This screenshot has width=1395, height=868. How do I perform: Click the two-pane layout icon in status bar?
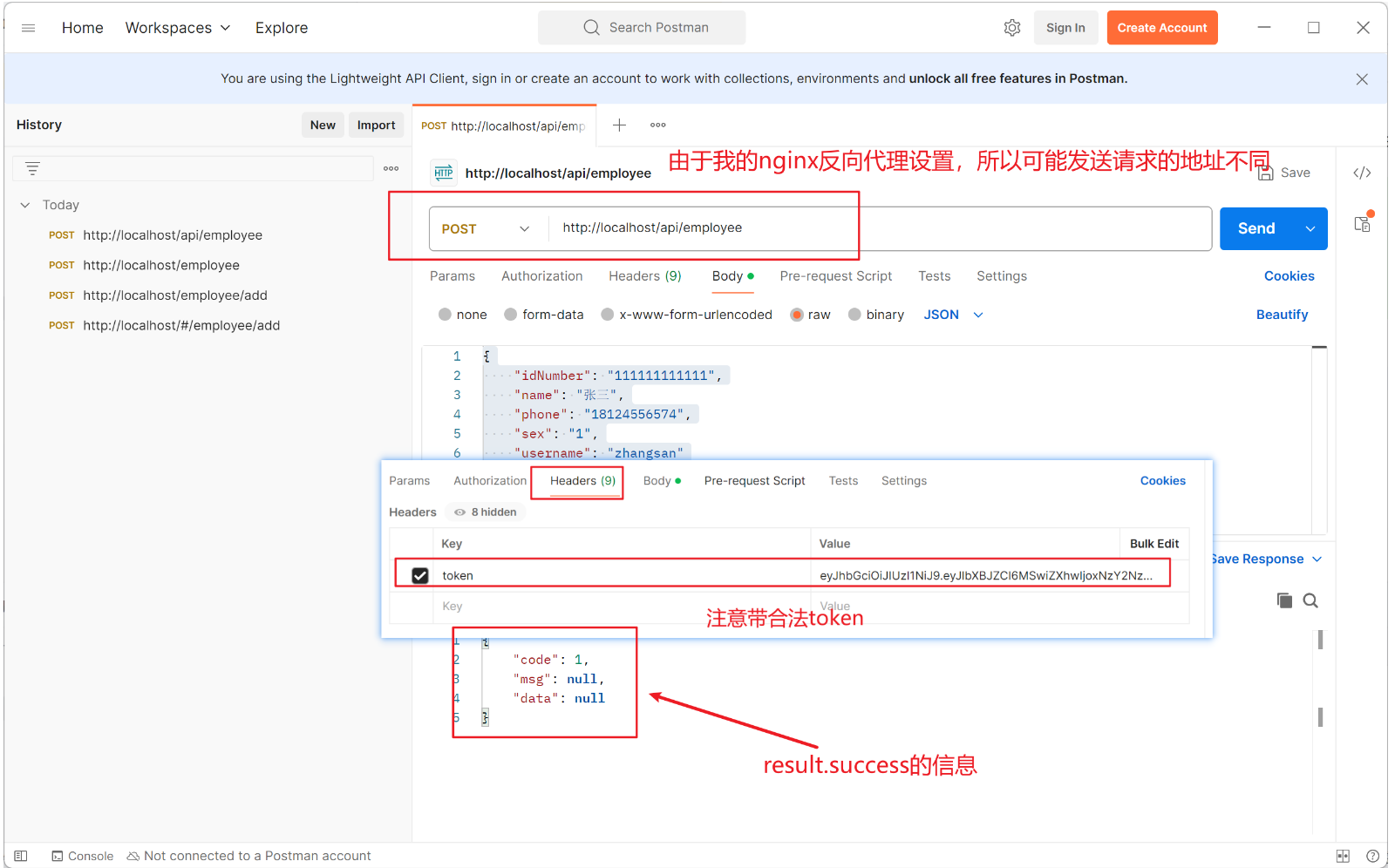click(1343, 856)
